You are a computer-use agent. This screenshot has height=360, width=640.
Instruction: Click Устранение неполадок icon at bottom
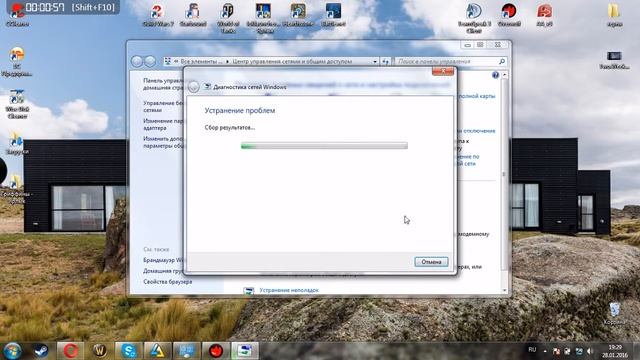click(x=249, y=291)
